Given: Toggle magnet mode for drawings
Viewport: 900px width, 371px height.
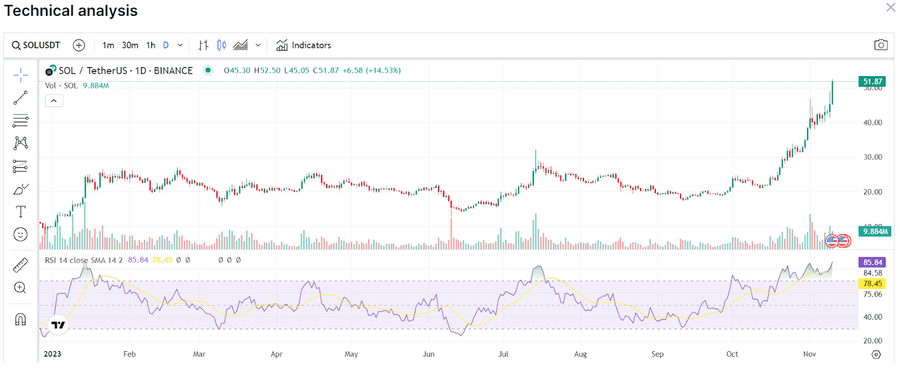Looking at the screenshot, I should point(21,319).
